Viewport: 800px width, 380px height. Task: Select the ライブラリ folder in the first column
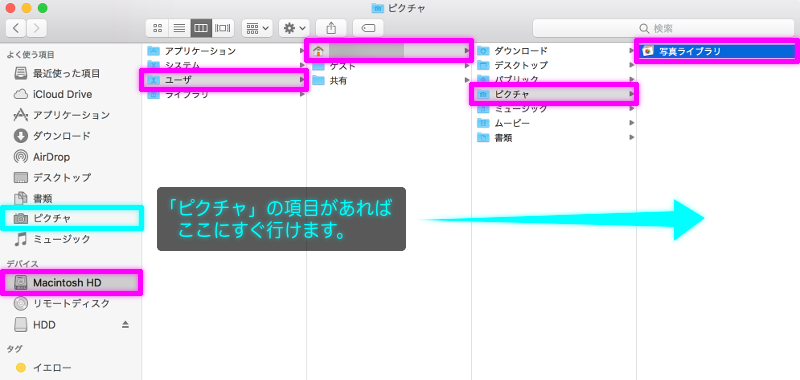(224, 94)
